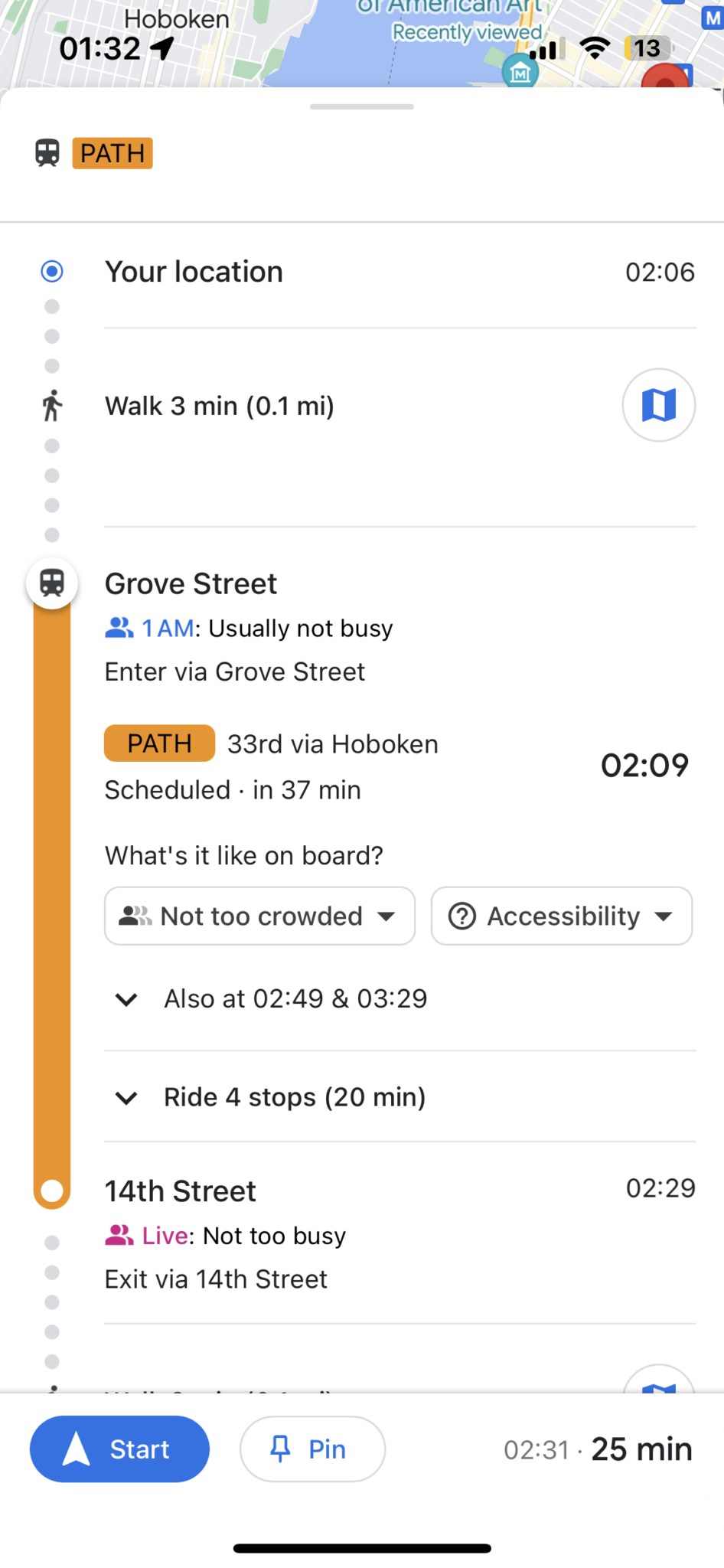Tap Exit via 14th Street text
The height and width of the screenshot is (1568, 724).
216,1279
